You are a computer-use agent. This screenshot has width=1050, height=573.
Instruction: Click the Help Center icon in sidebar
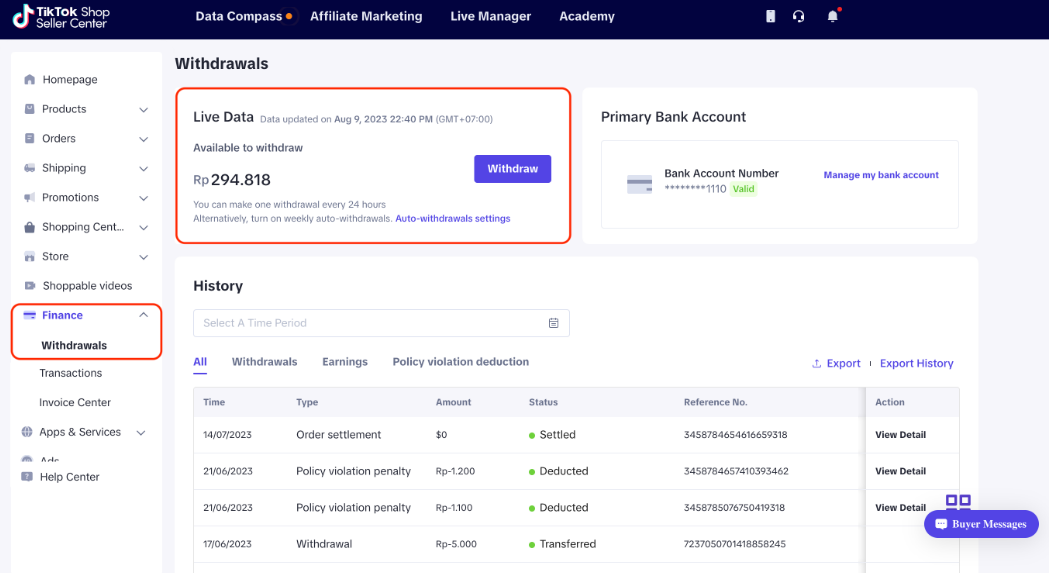27,477
